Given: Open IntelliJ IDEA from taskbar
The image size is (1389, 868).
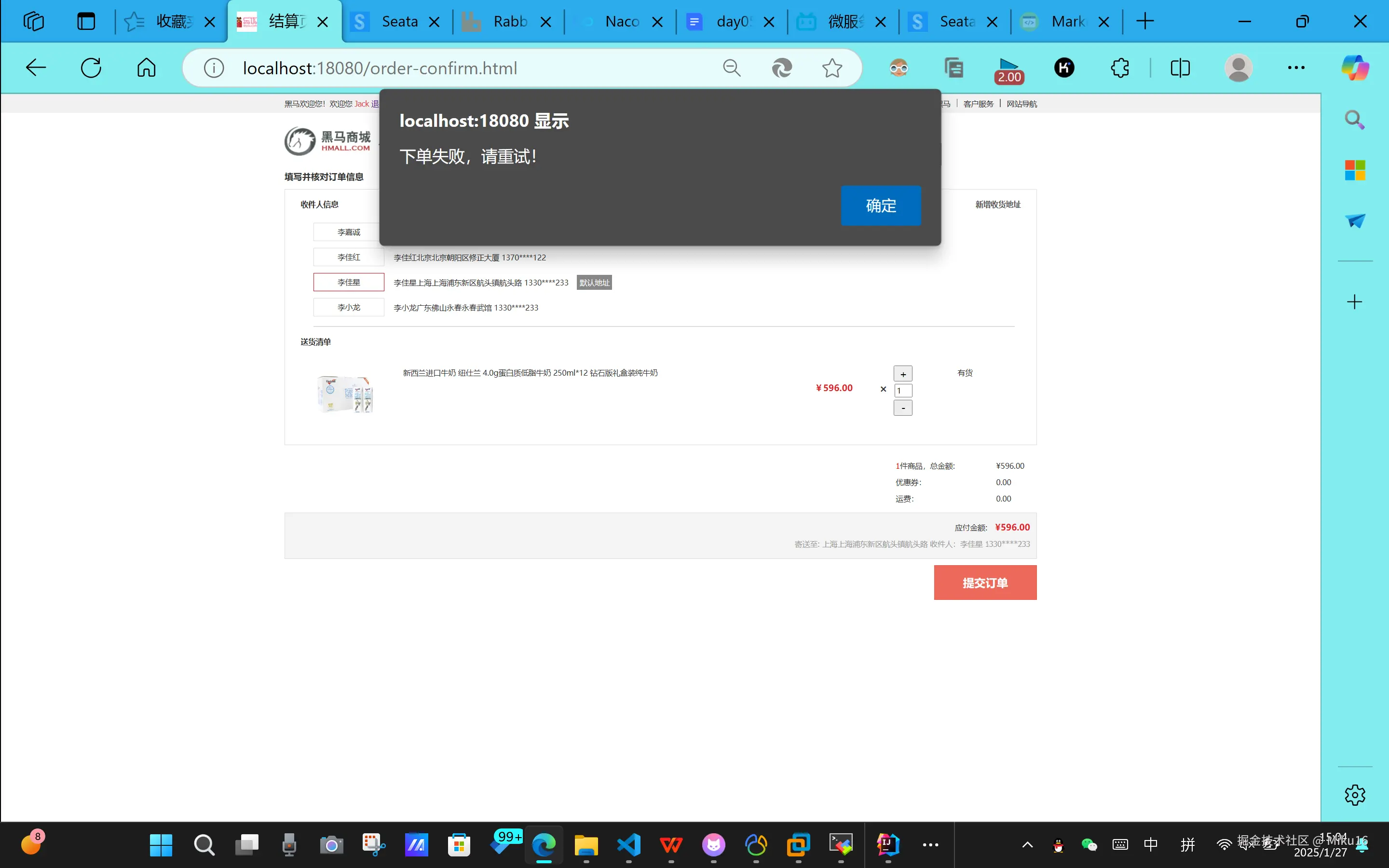Looking at the screenshot, I should tap(887, 844).
